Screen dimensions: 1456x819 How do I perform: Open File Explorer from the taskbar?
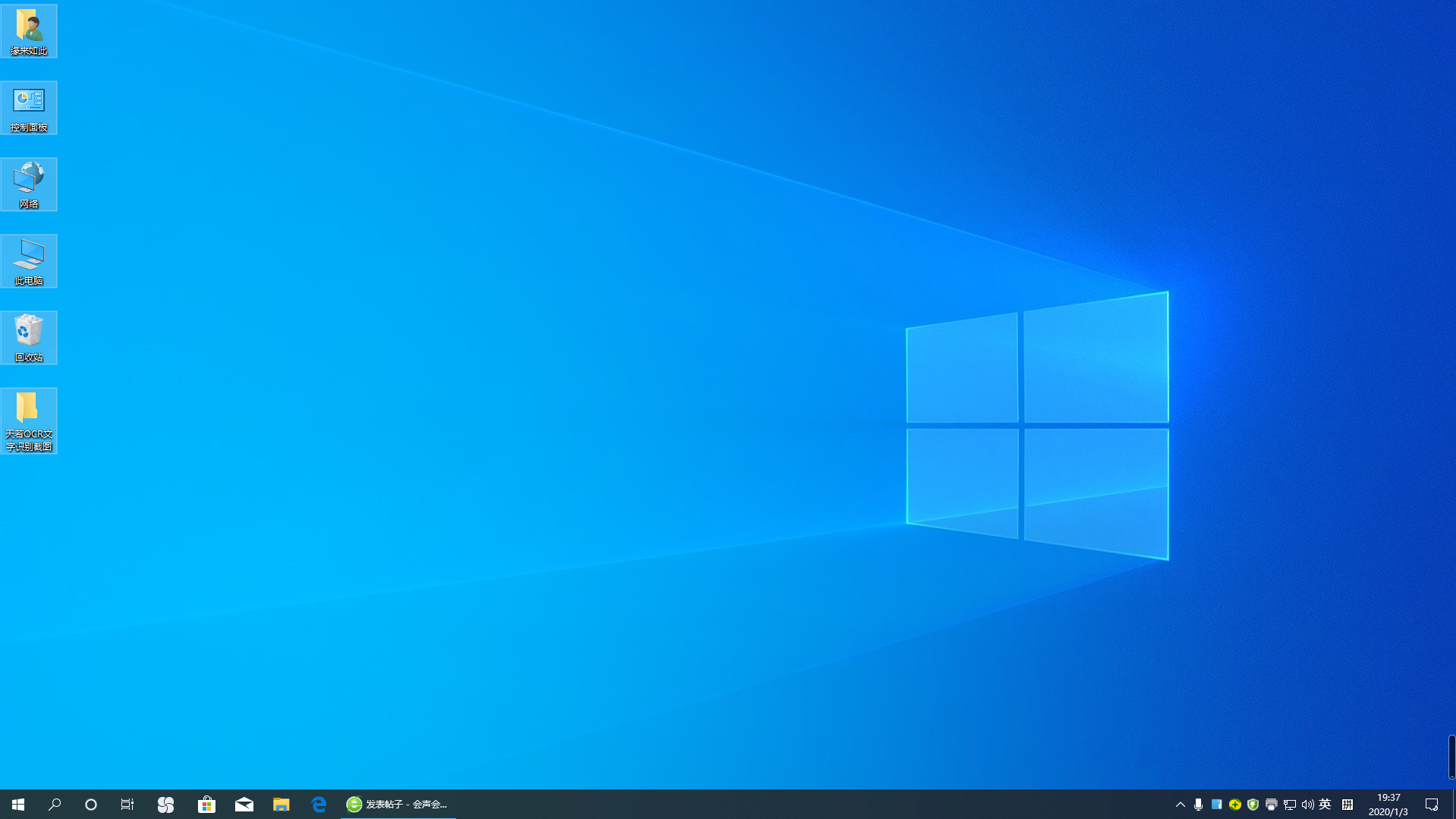point(281,805)
